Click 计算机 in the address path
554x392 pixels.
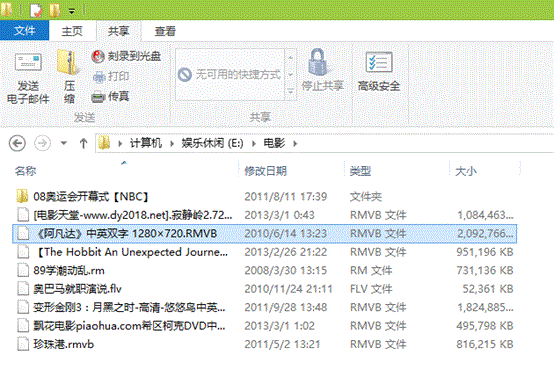click(146, 143)
